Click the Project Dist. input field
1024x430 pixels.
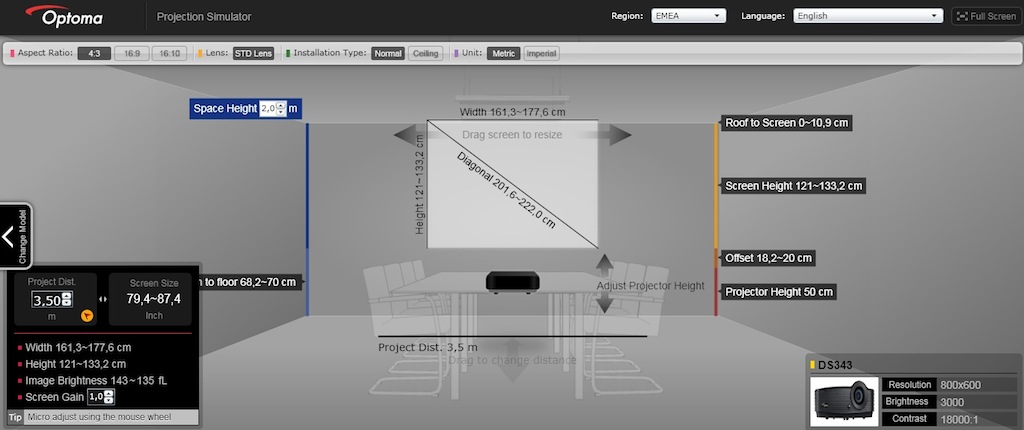46,300
